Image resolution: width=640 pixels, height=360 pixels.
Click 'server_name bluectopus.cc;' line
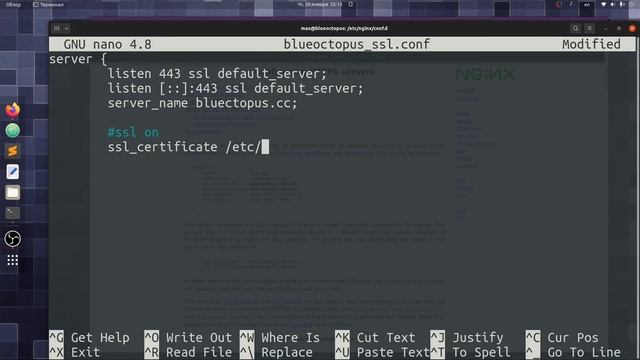pyautogui.click(x=202, y=103)
